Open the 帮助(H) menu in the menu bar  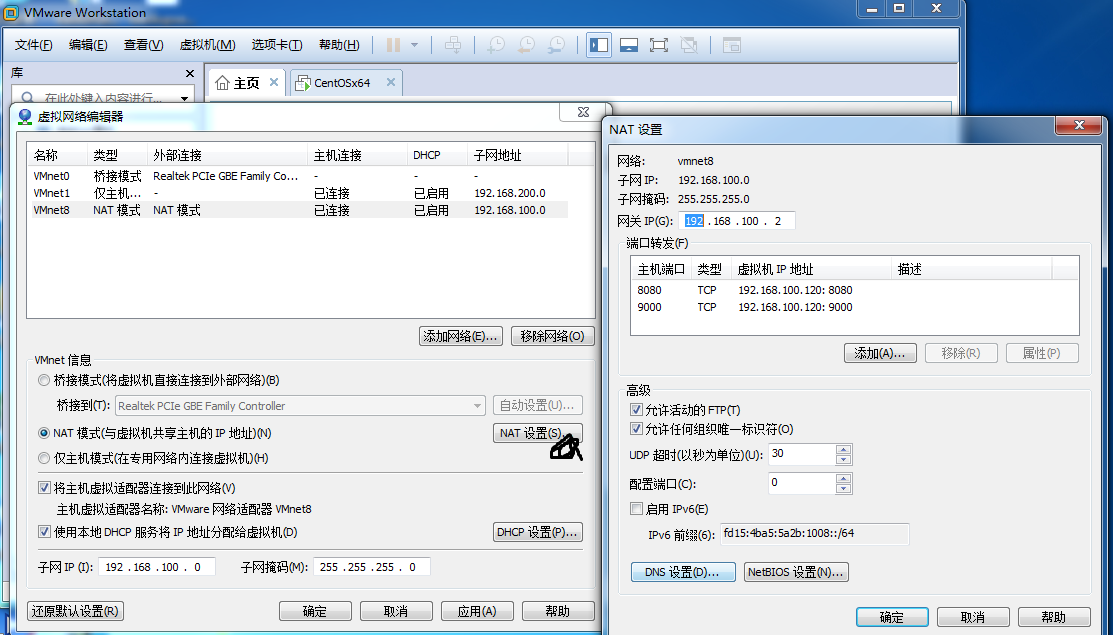(x=339, y=45)
